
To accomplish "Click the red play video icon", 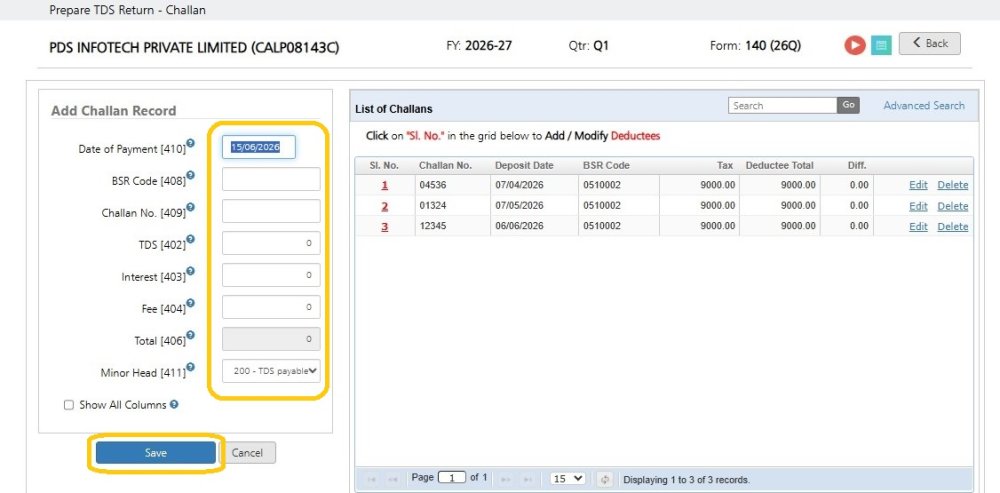I will tap(855, 45).
